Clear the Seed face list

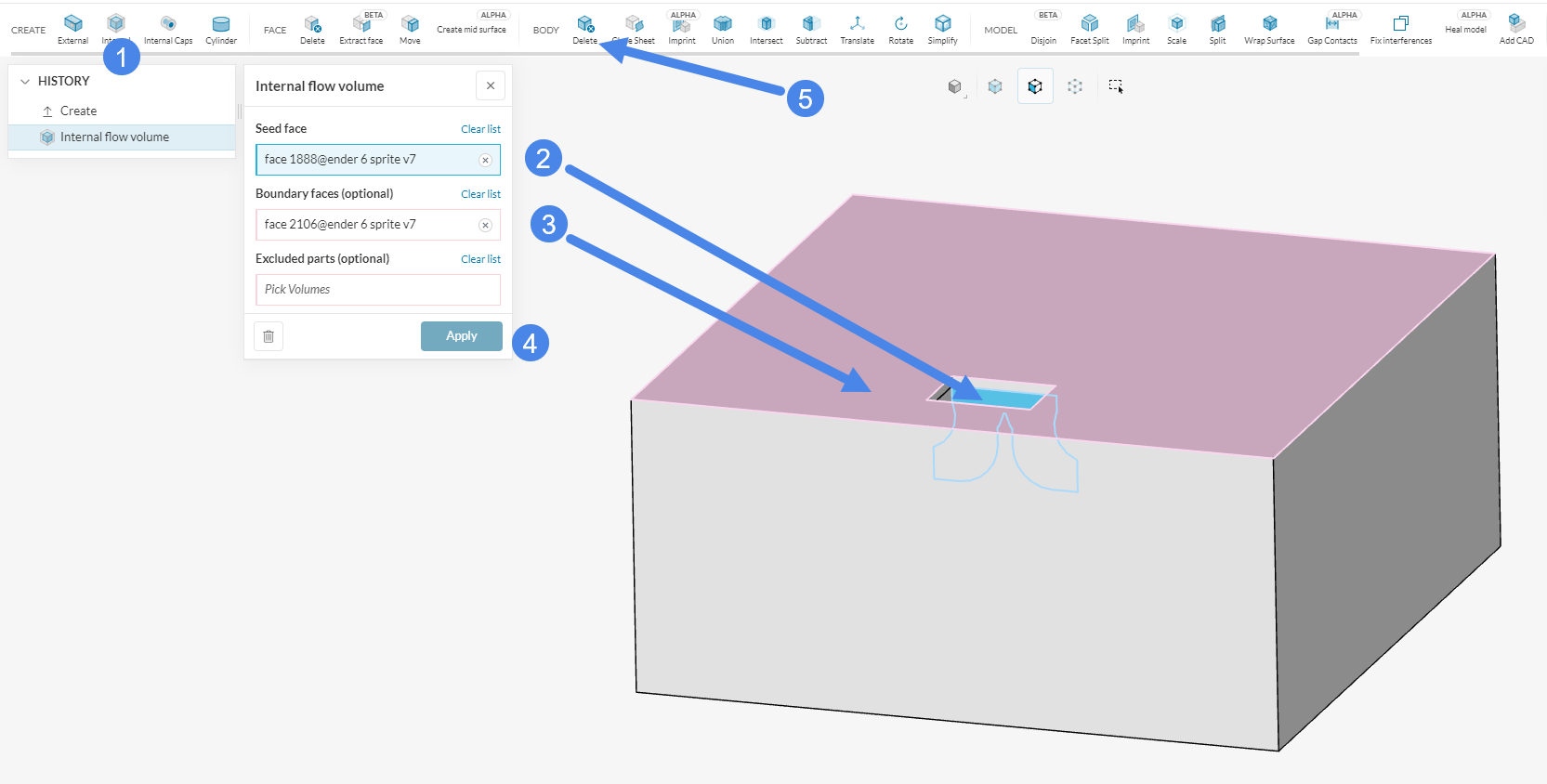tap(480, 129)
